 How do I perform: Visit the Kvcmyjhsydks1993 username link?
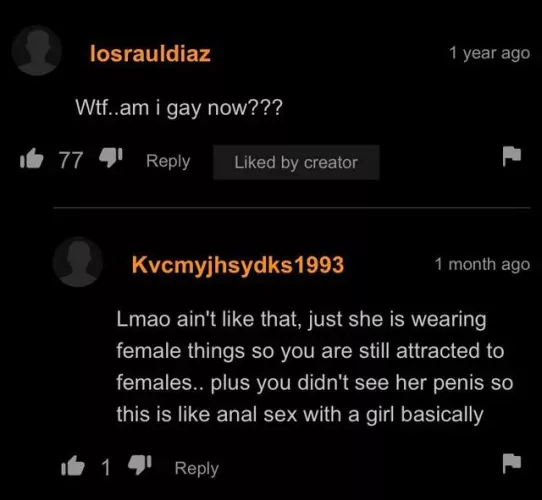238,265
